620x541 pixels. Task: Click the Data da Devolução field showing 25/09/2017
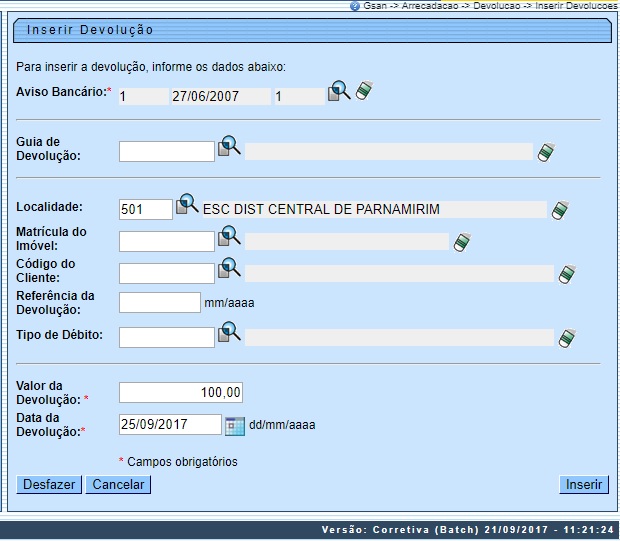click(170, 424)
